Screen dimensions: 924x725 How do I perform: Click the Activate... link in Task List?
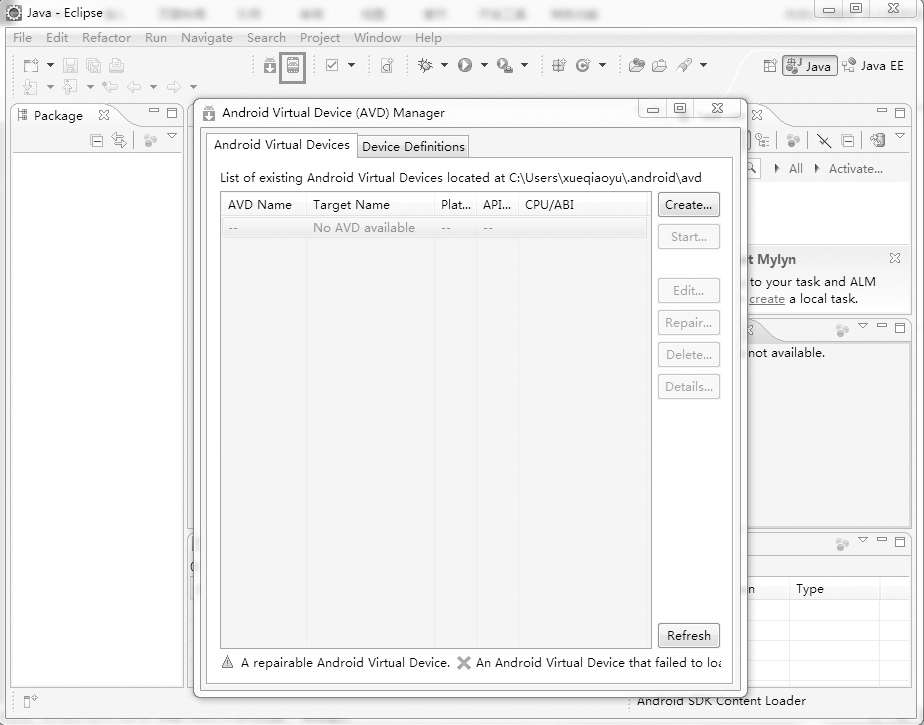pyautogui.click(x=856, y=169)
